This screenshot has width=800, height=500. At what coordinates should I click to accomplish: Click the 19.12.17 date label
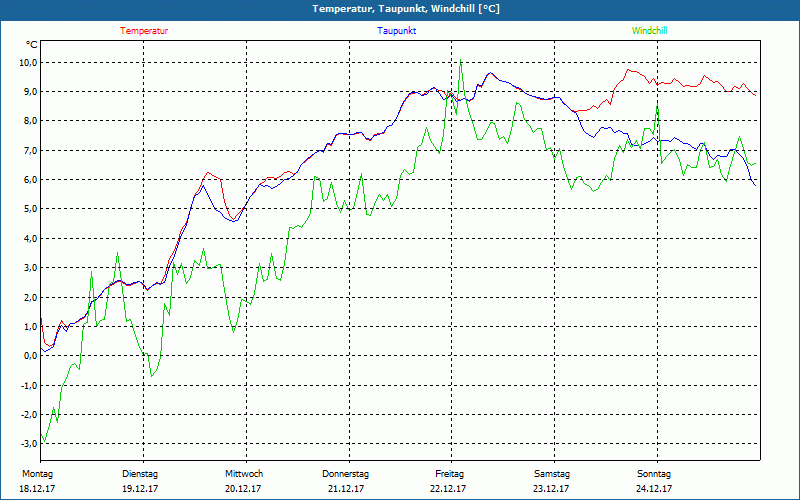[140, 489]
